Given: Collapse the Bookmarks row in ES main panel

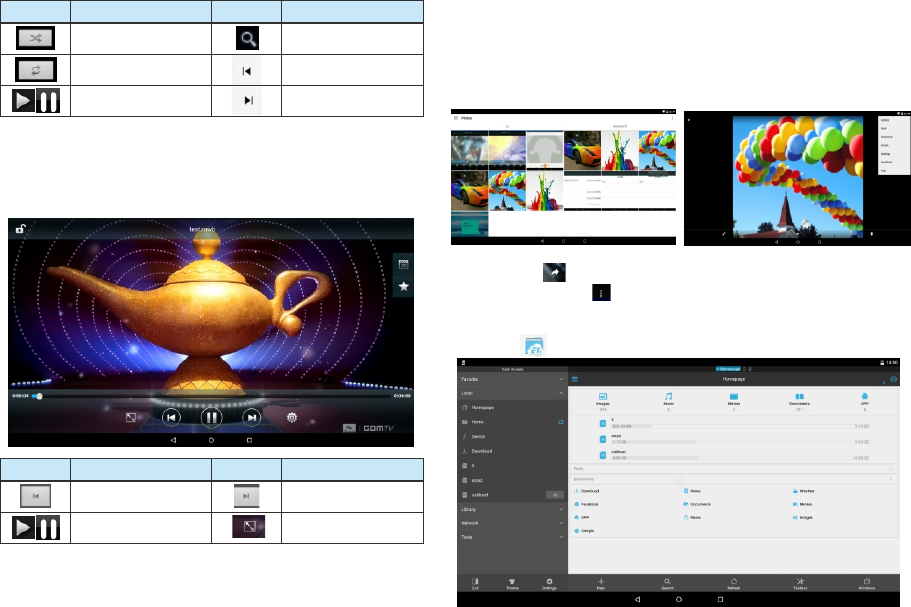Looking at the screenshot, I should [x=733, y=479].
